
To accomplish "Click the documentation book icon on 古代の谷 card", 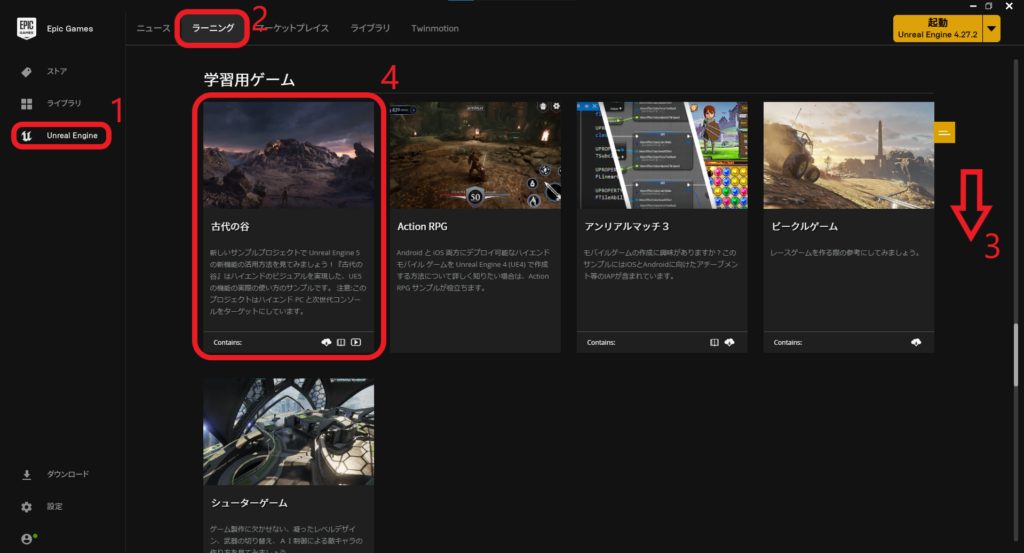I will coord(341,342).
